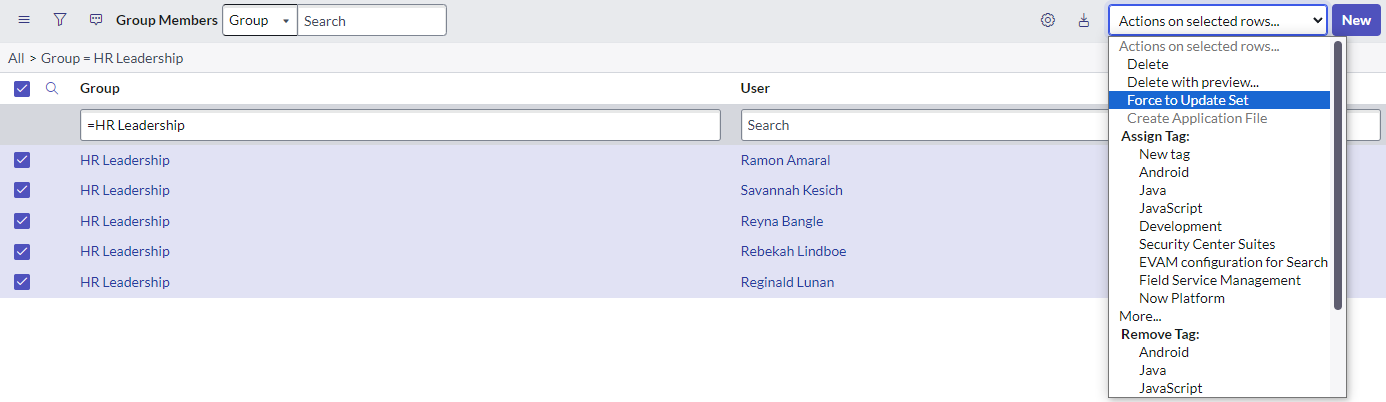Select More... in the actions list

point(1140,316)
